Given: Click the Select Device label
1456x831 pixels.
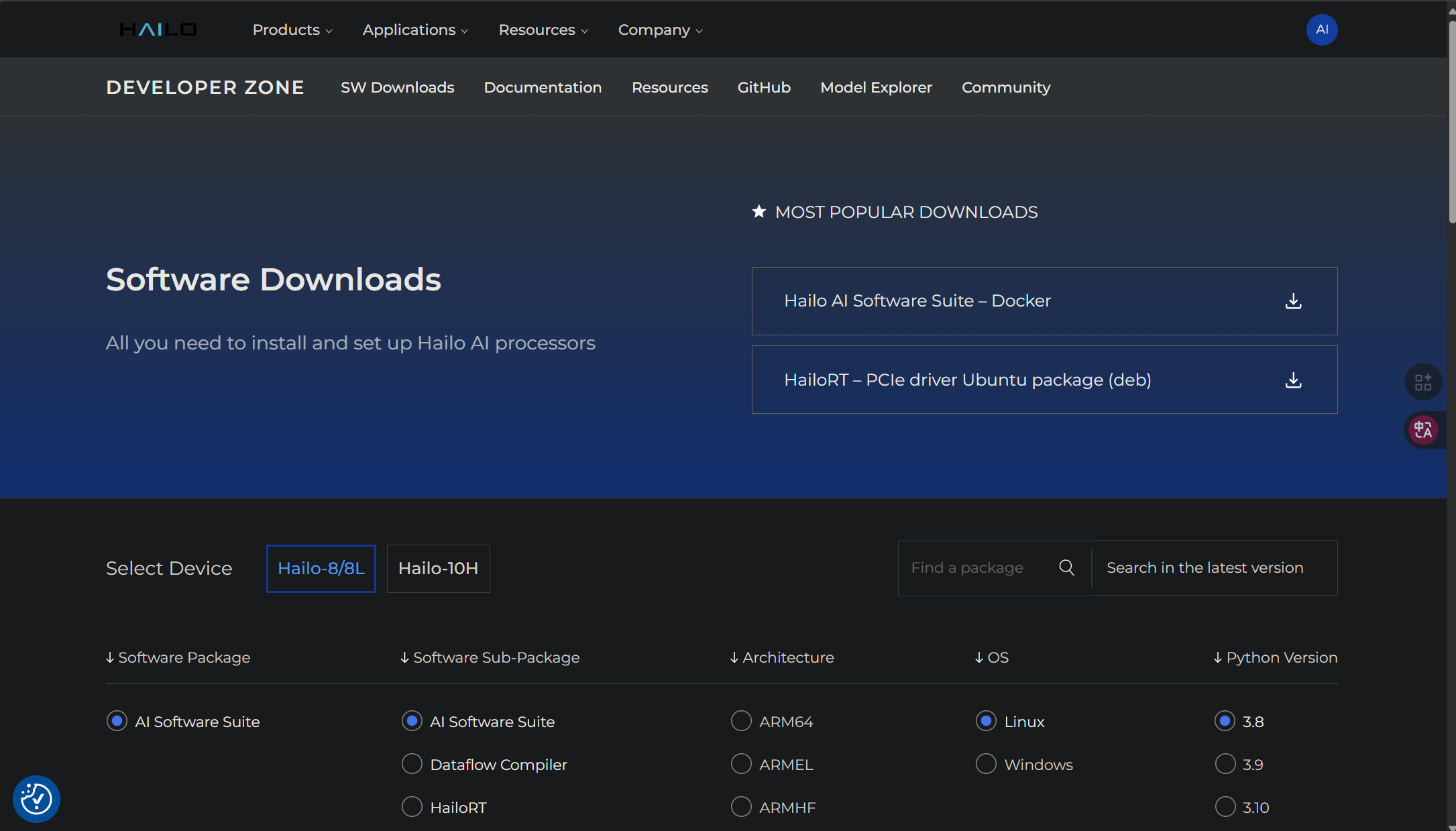Looking at the screenshot, I should pyautogui.click(x=169, y=569).
